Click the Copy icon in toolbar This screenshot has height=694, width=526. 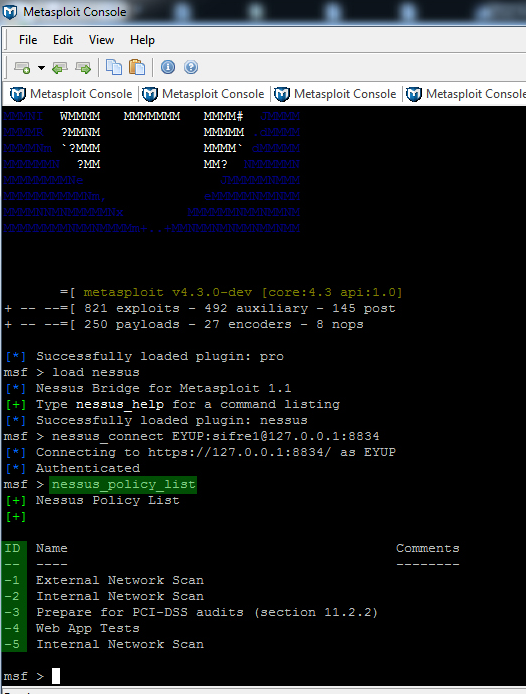pos(114,67)
